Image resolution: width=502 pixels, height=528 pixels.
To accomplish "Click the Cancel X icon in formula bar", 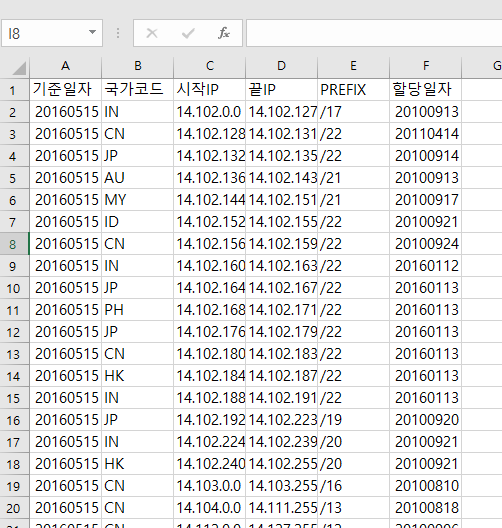I will (x=152, y=33).
